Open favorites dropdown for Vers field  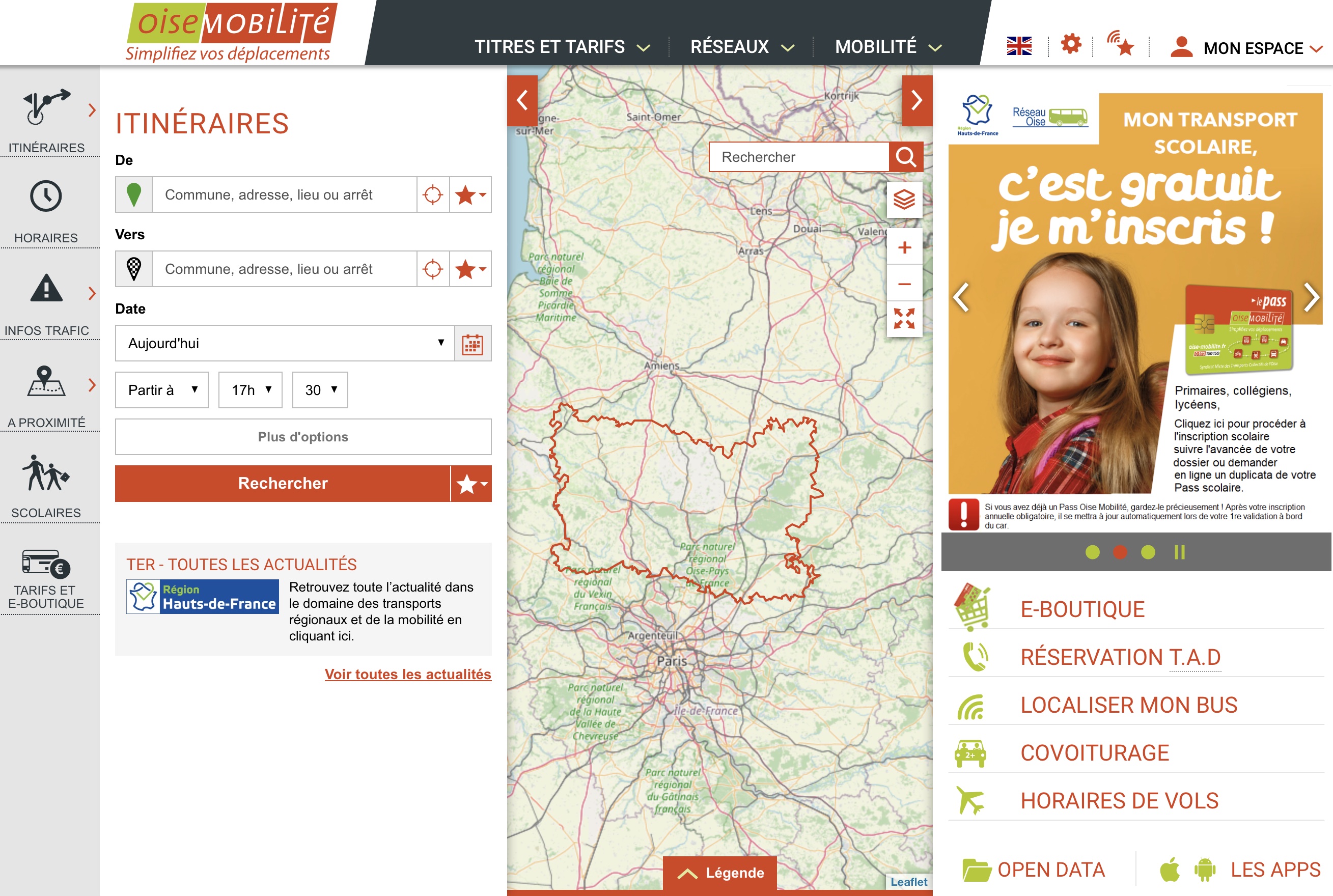coord(470,269)
